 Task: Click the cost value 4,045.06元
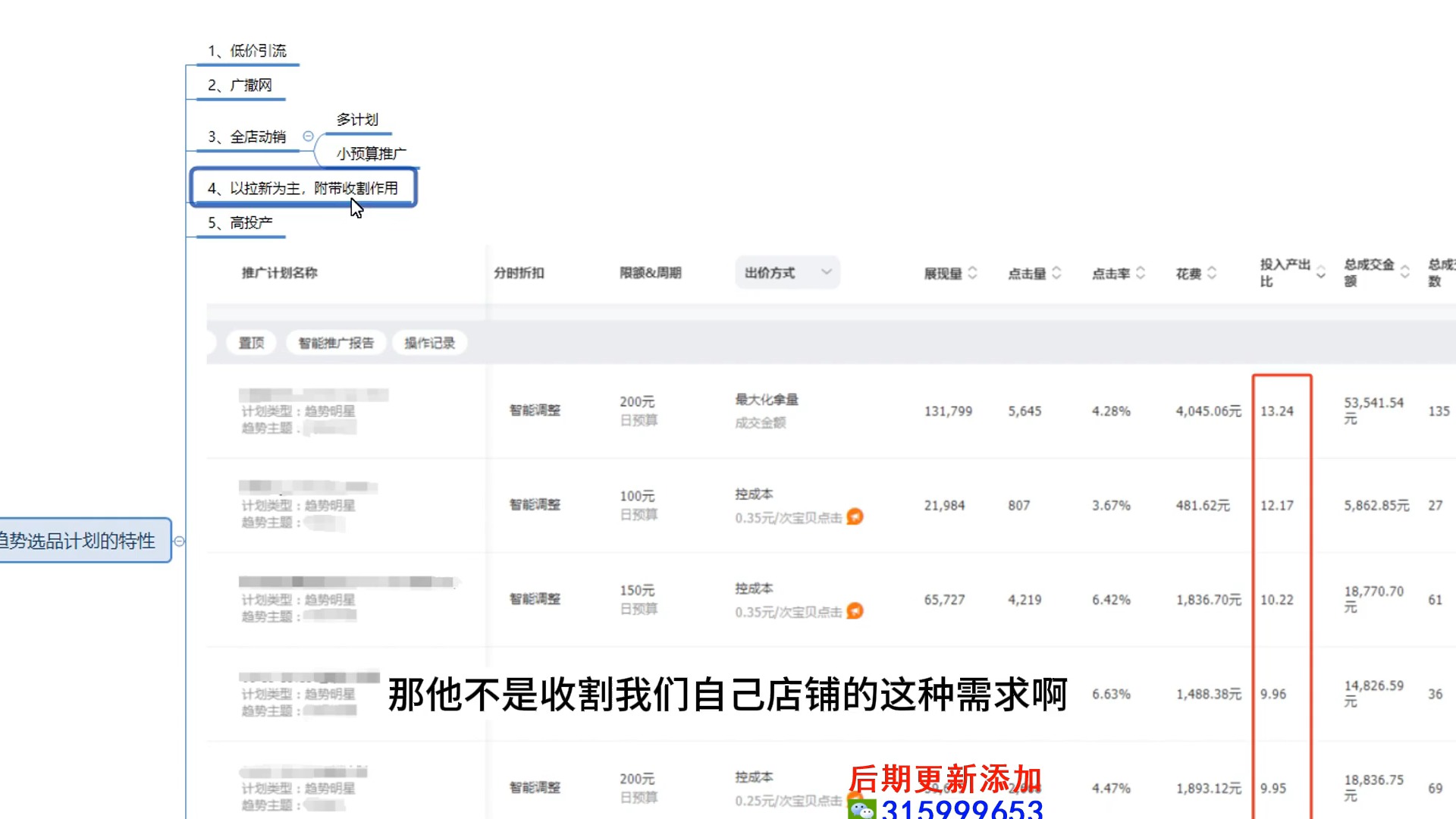(x=1209, y=411)
